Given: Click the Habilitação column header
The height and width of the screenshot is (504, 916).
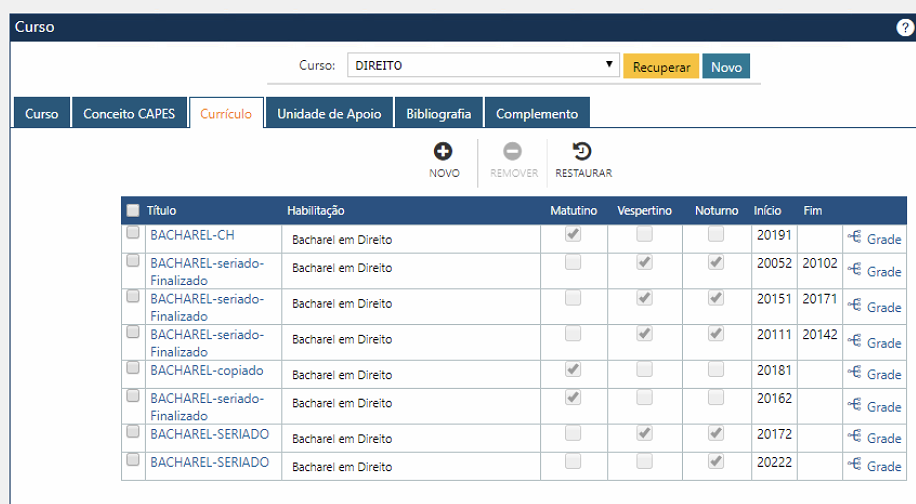Looking at the screenshot, I should tap(315, 210).
